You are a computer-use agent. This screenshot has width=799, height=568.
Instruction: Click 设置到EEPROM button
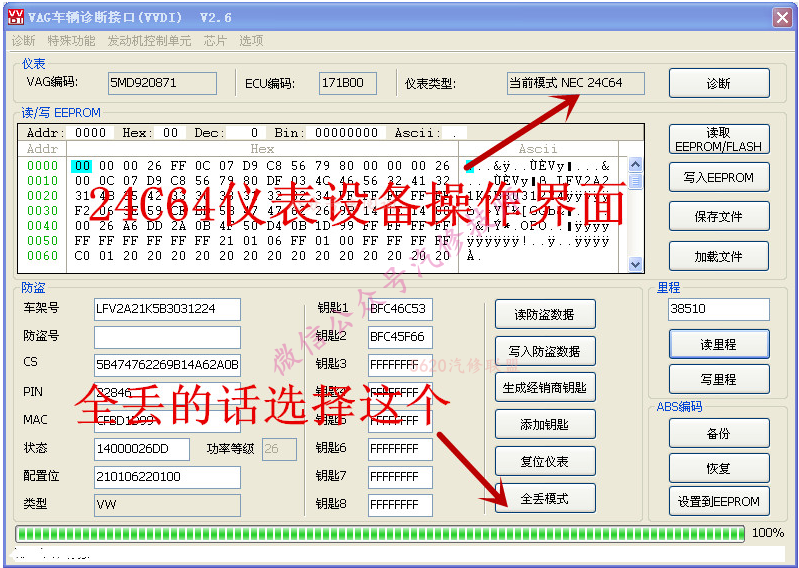[718, 501]
